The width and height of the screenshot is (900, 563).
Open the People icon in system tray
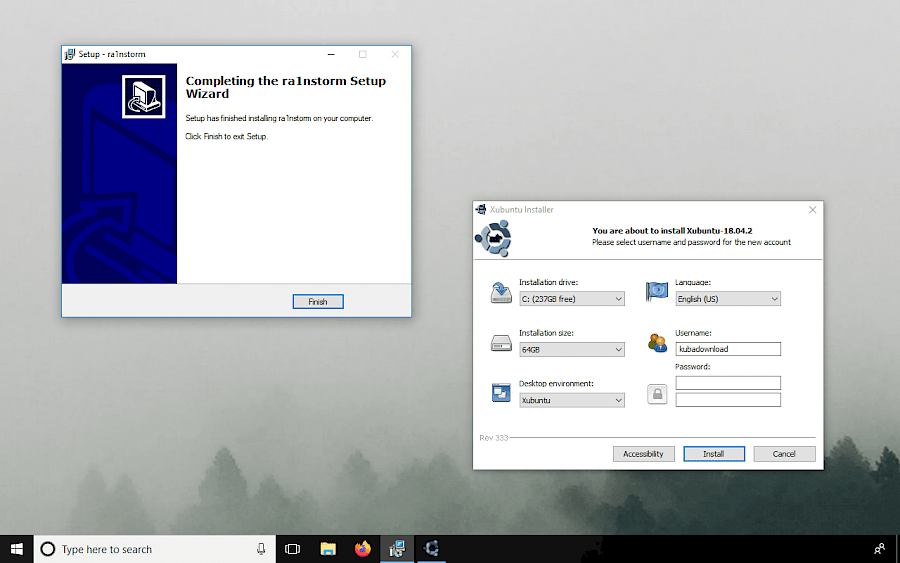pyautogui.click(x=879, y=549)
